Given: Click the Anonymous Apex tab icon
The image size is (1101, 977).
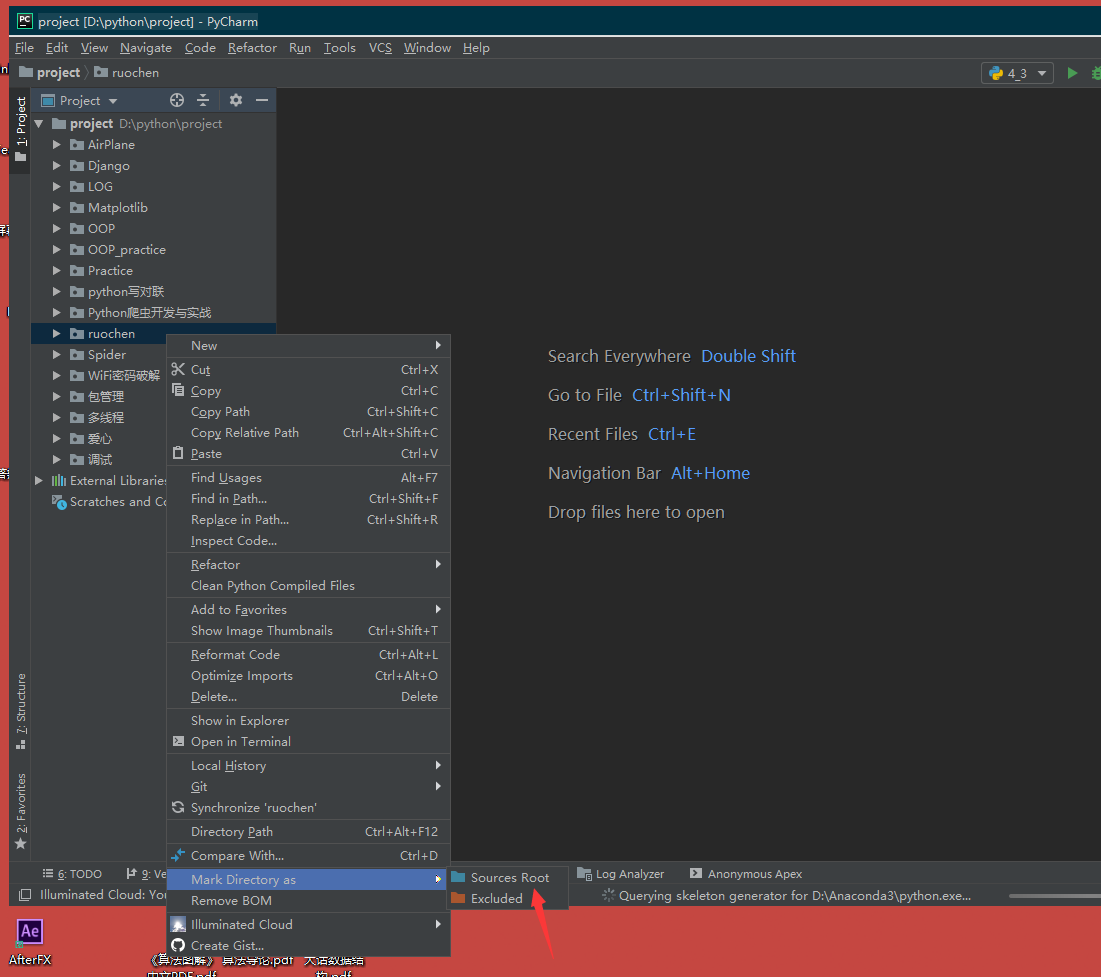Looking at the screenshot, I should coord(696,874).
